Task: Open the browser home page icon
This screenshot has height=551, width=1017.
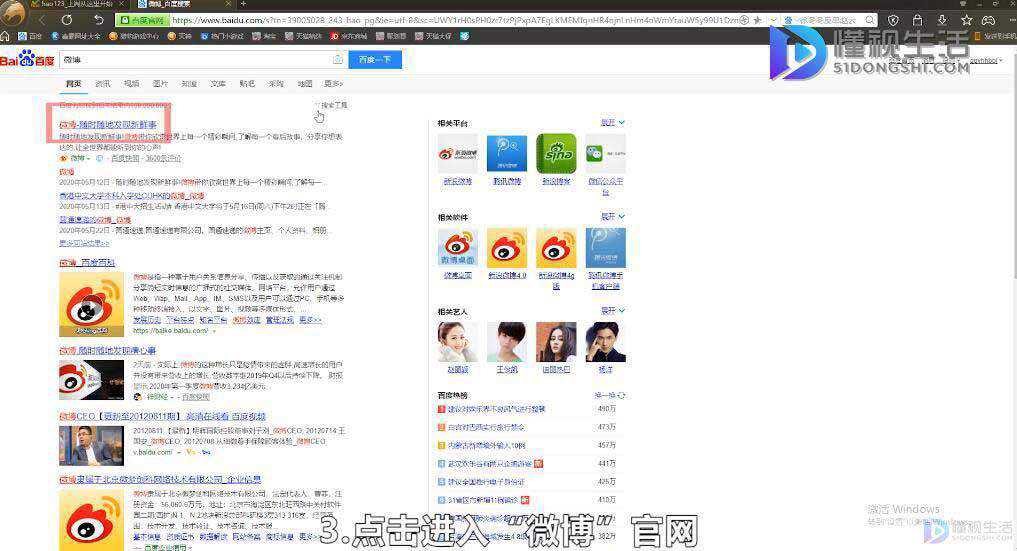Action: [x=5, y=36]
